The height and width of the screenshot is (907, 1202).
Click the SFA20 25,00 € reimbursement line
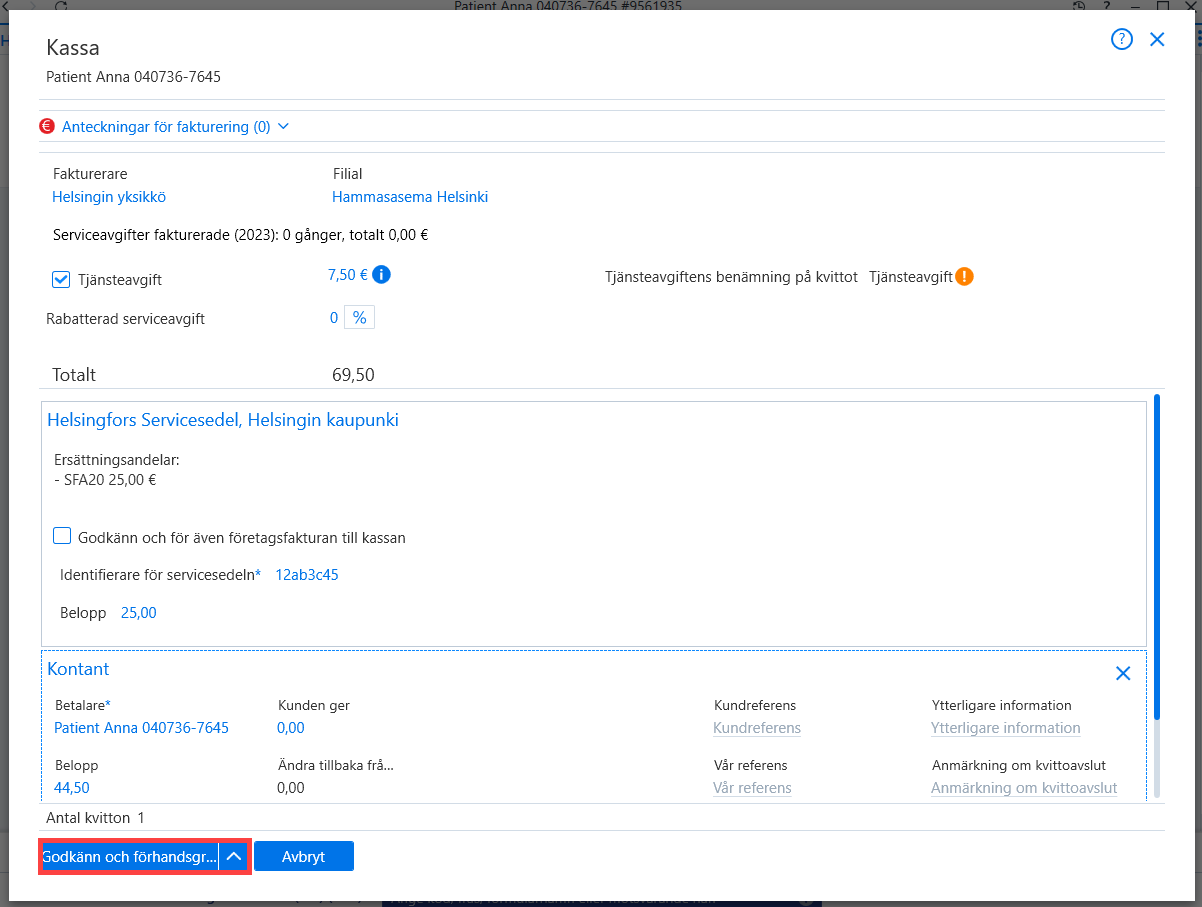(104, 479)
